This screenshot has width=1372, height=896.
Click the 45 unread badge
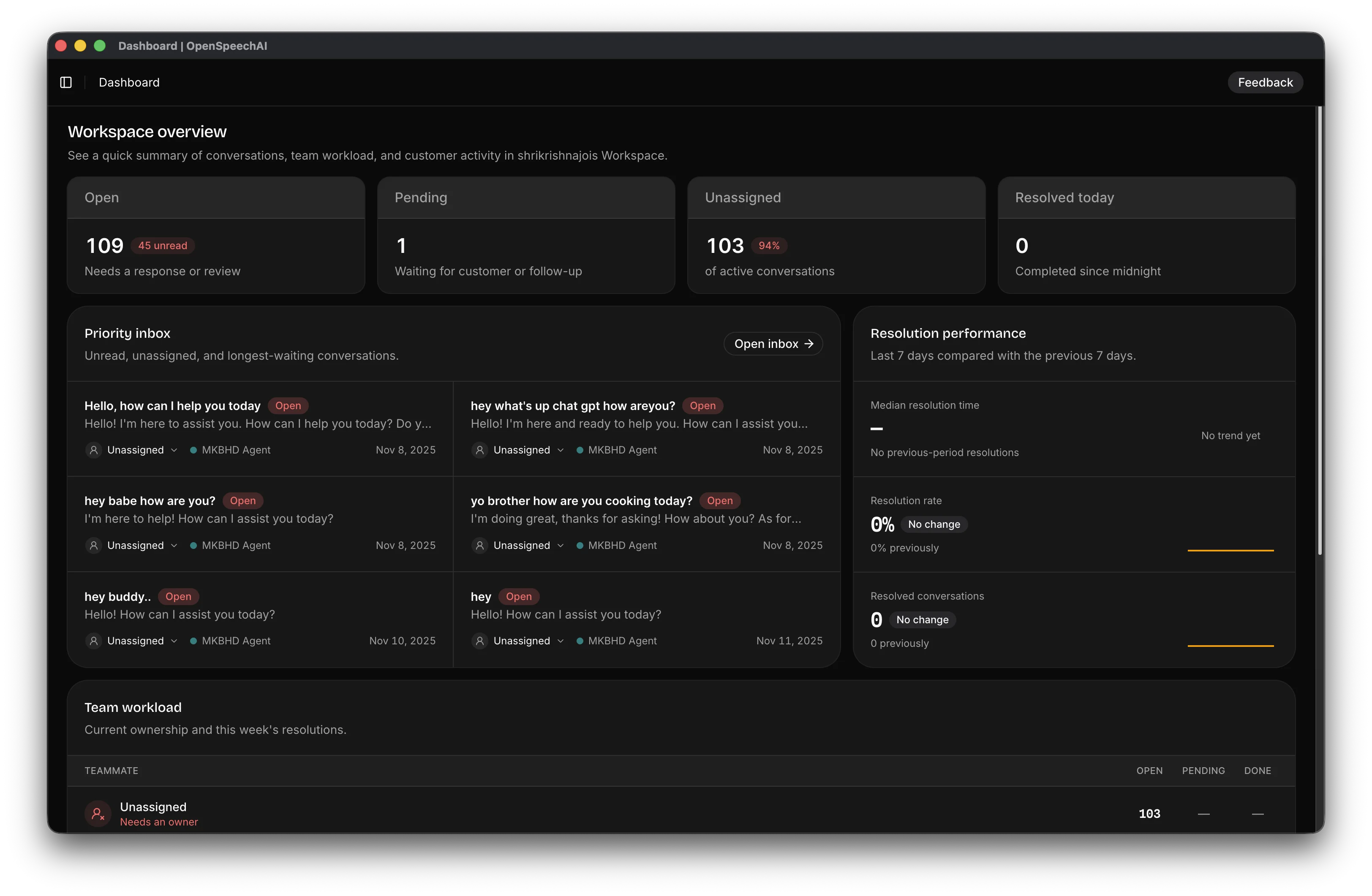tap(163, 245)
